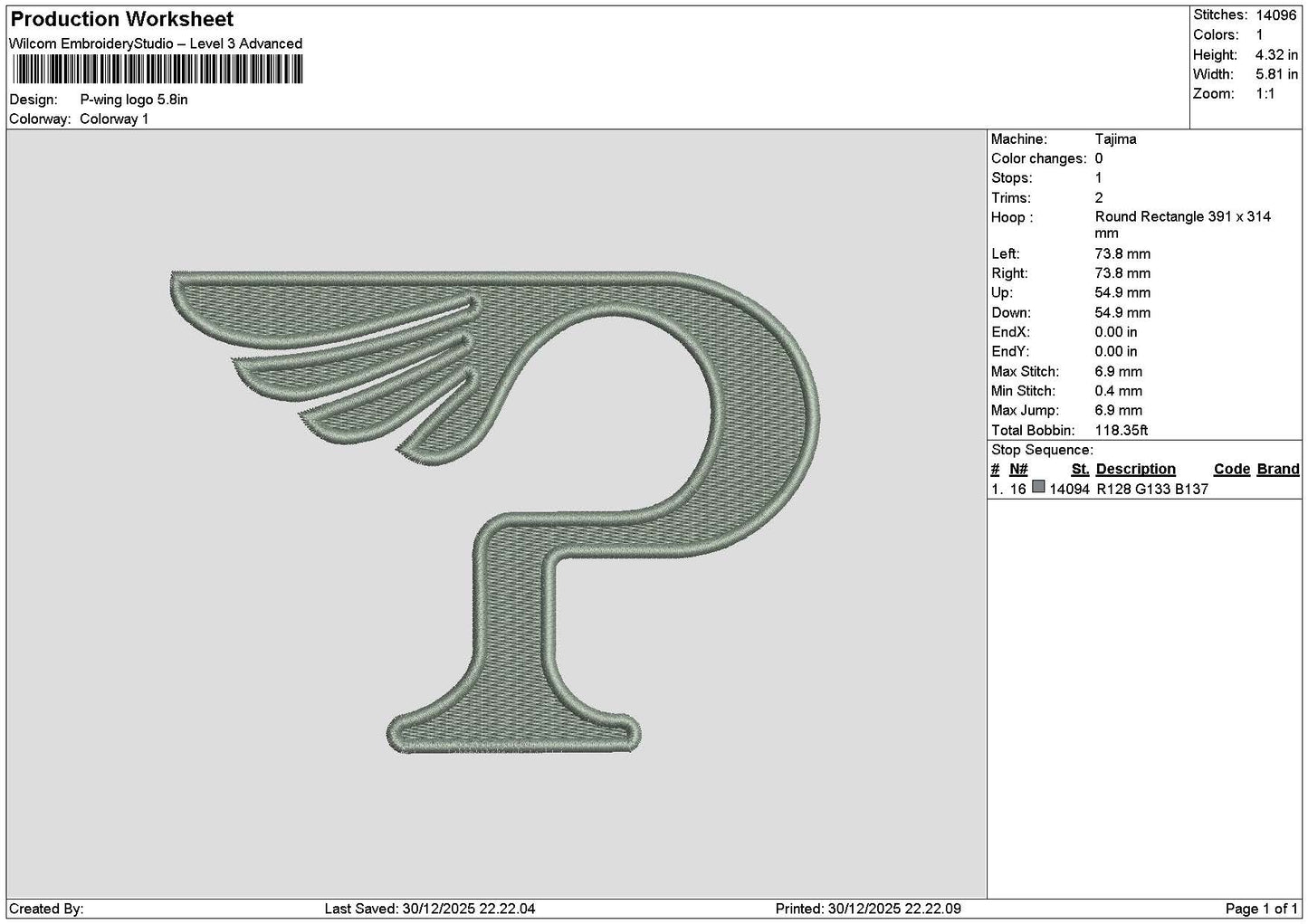Click the gray thread color swatch
Viewport: 1308px width, 924px height.
coord(1038,487)
